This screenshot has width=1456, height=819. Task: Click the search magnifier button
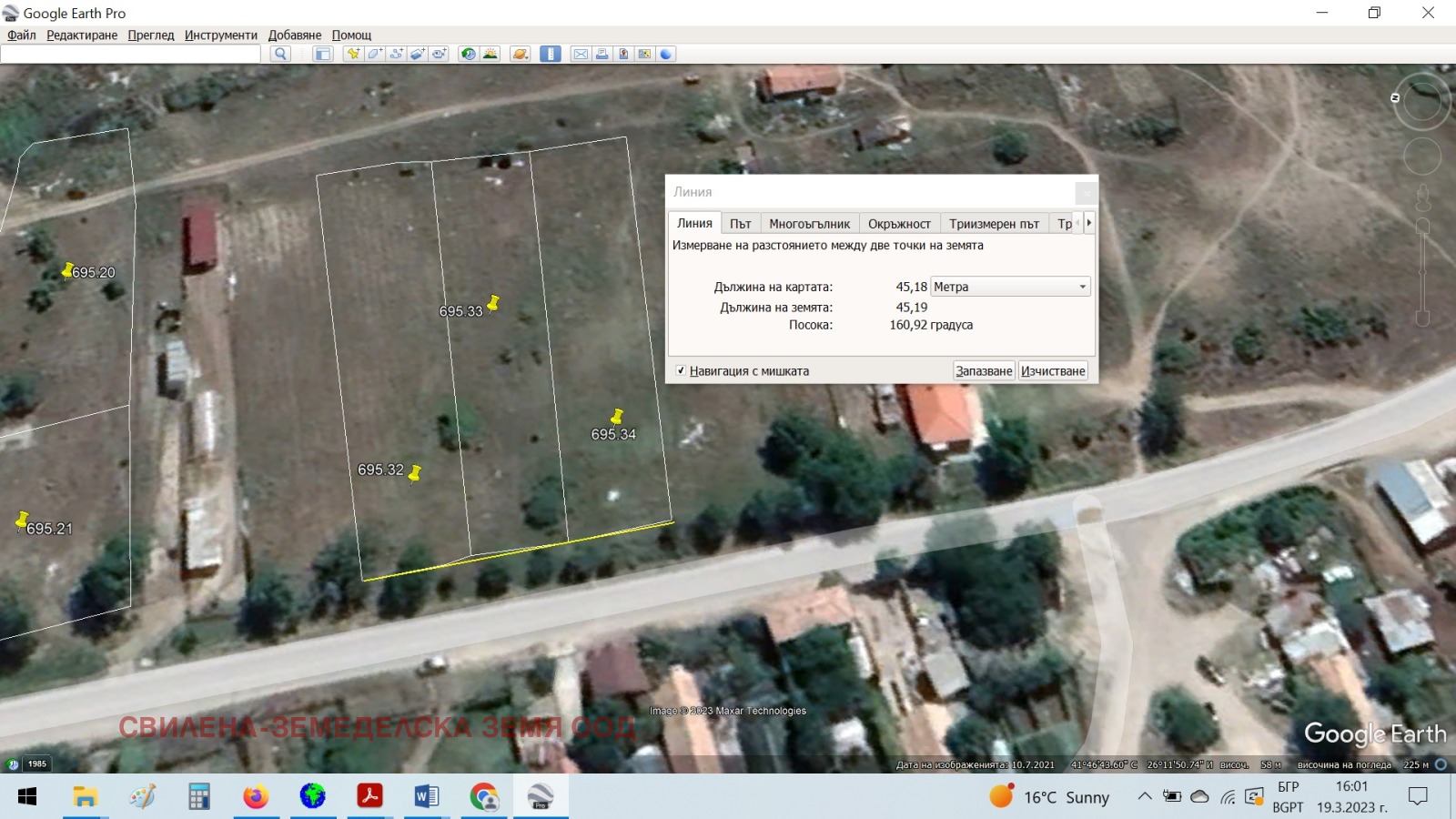(280, 54)
